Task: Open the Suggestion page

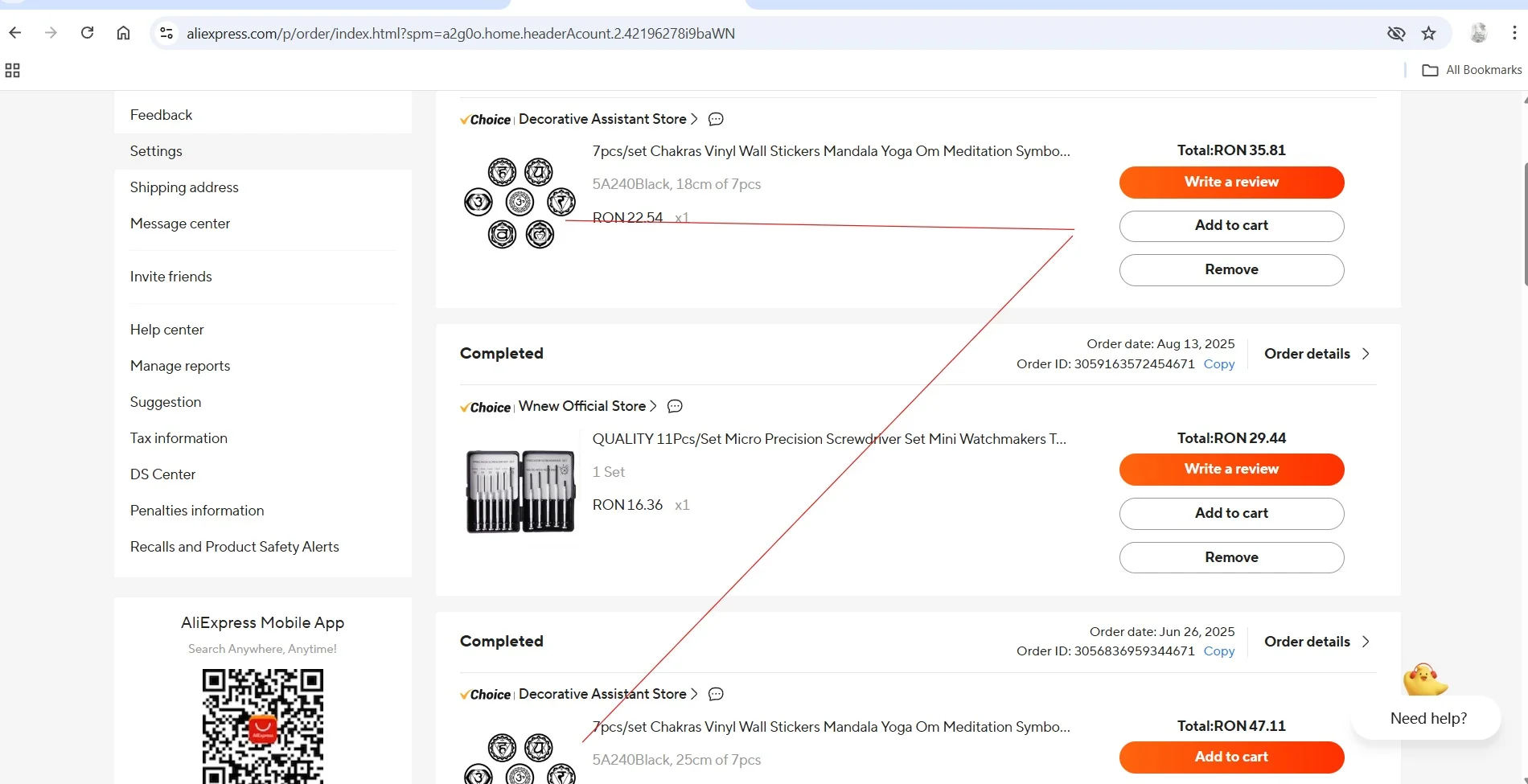Action: (166, 402)
